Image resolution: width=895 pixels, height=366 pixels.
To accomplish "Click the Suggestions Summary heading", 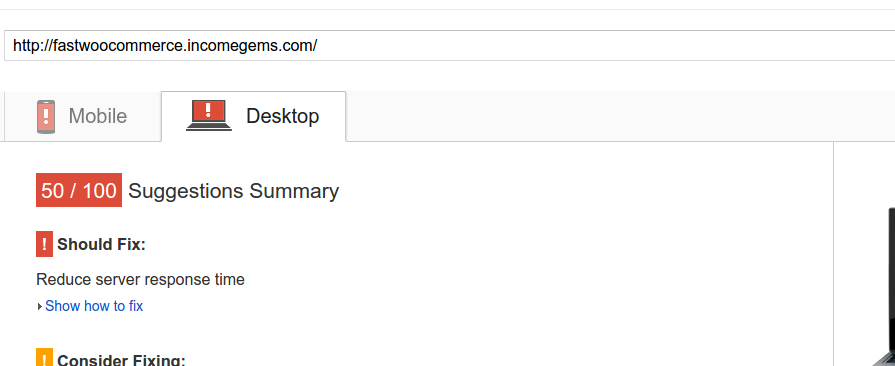I will click(x=233, y=191).
